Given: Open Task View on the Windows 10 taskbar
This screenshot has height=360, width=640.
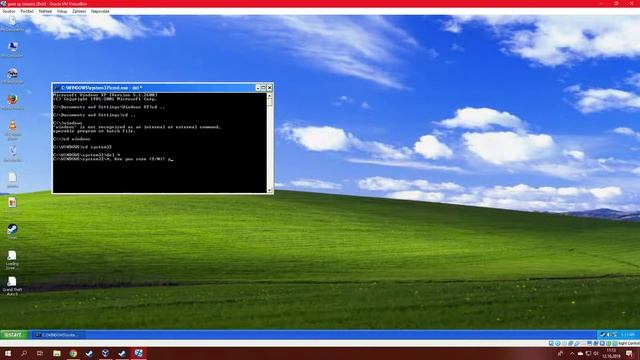Looking at the screenshot, I should point(40,353).
